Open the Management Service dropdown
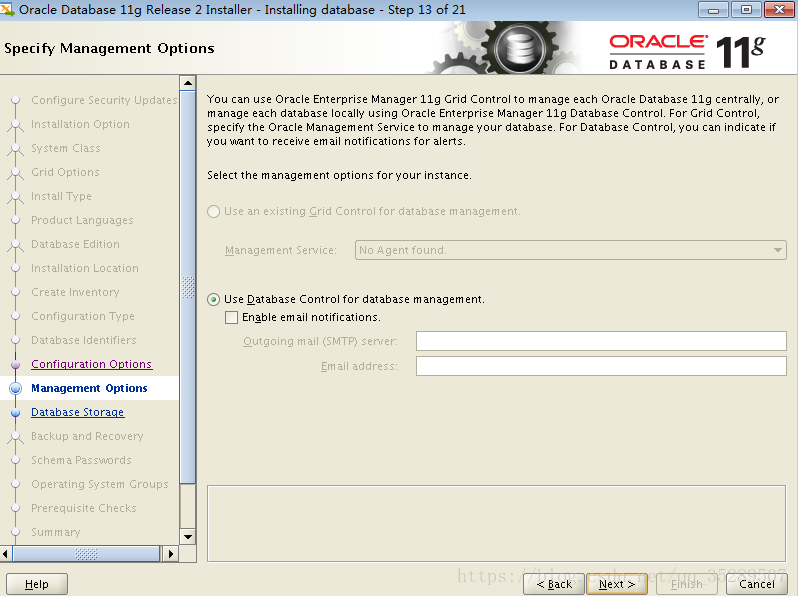This screenshot has width=798, height=596. pos(571,250)
